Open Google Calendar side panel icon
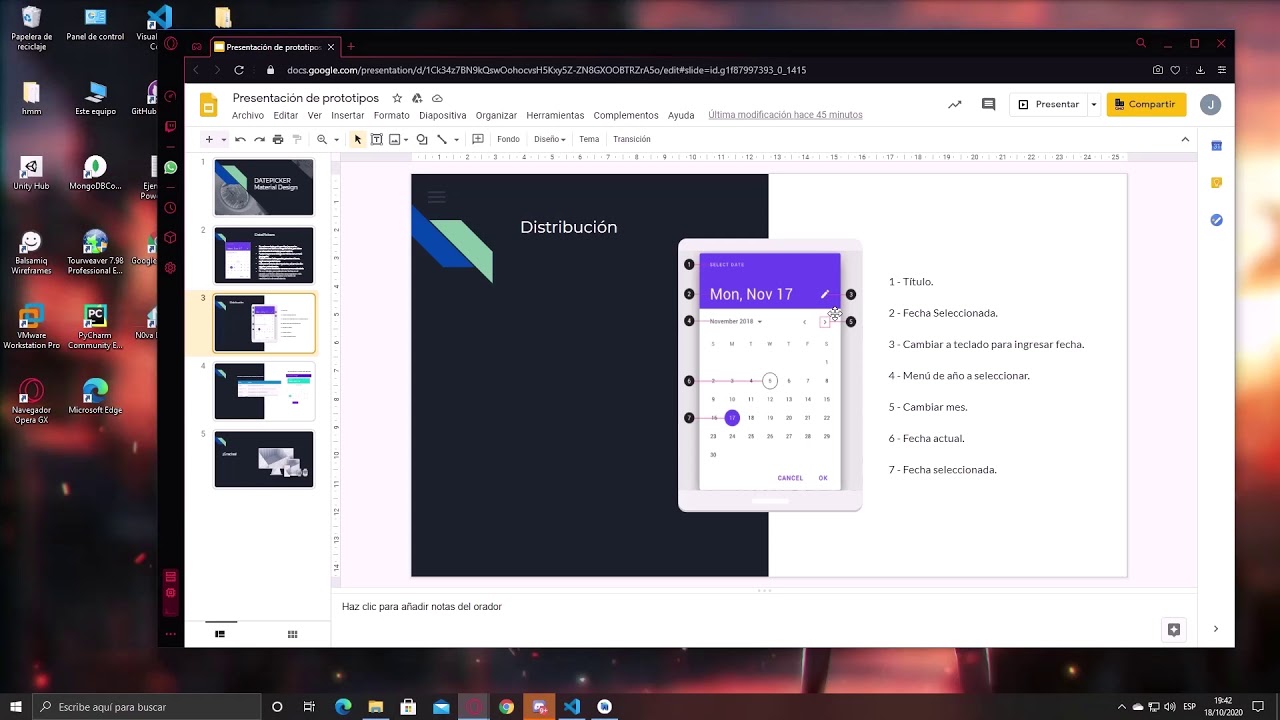Image resolution: width=1280 pixels, height=720 pixels. 1217,146
